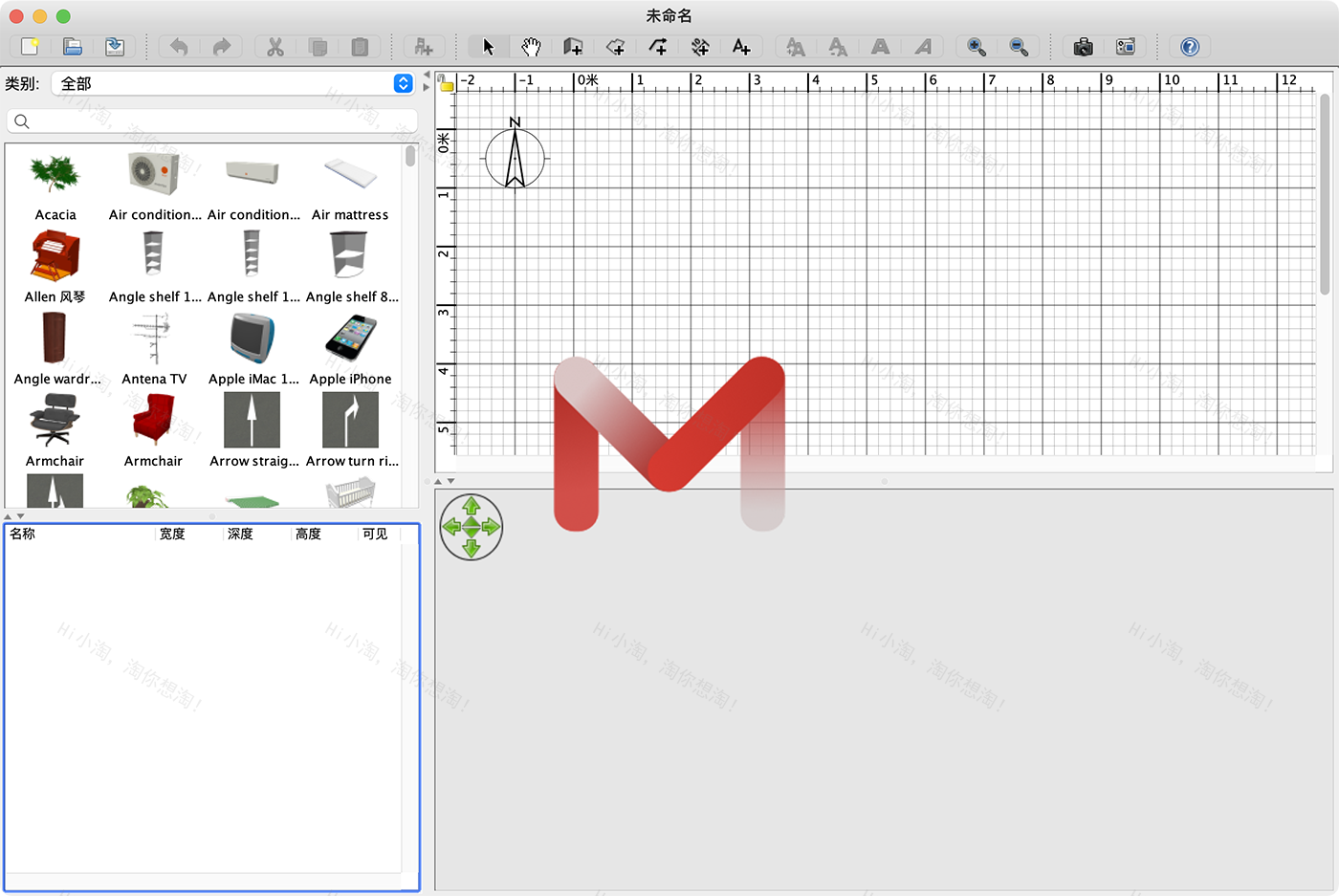
Task: Click the Add furniture to home icon
Action: [x=424, y=47]
